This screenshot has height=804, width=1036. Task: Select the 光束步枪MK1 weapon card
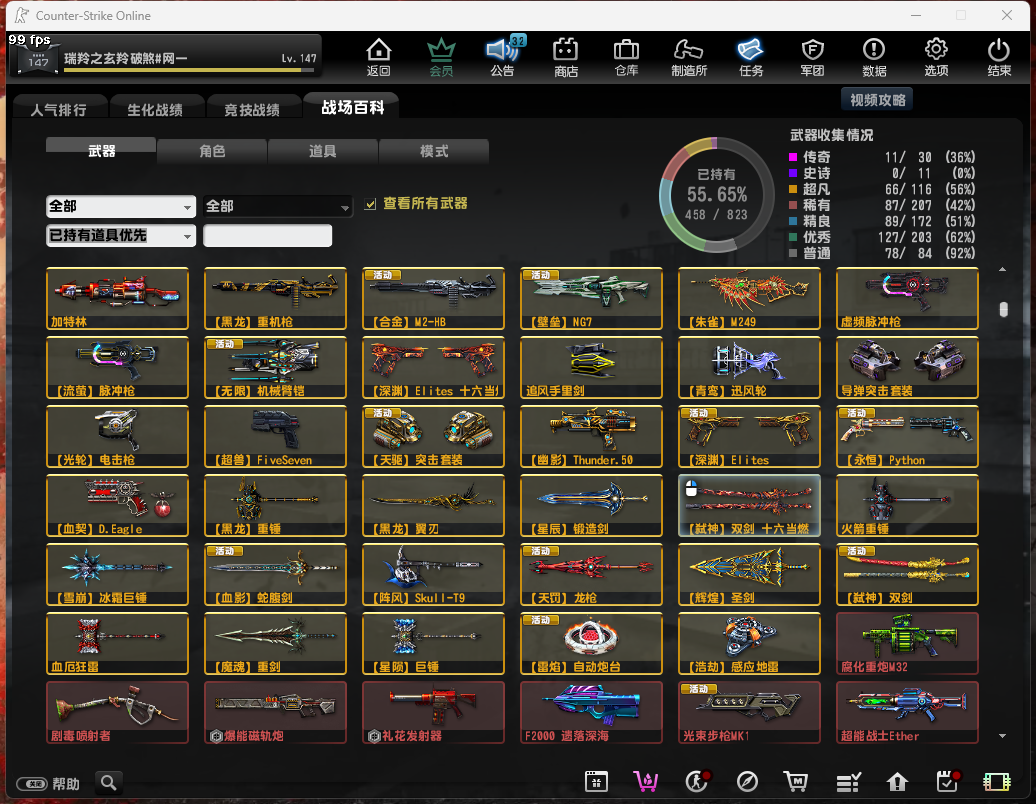(749, 712)
